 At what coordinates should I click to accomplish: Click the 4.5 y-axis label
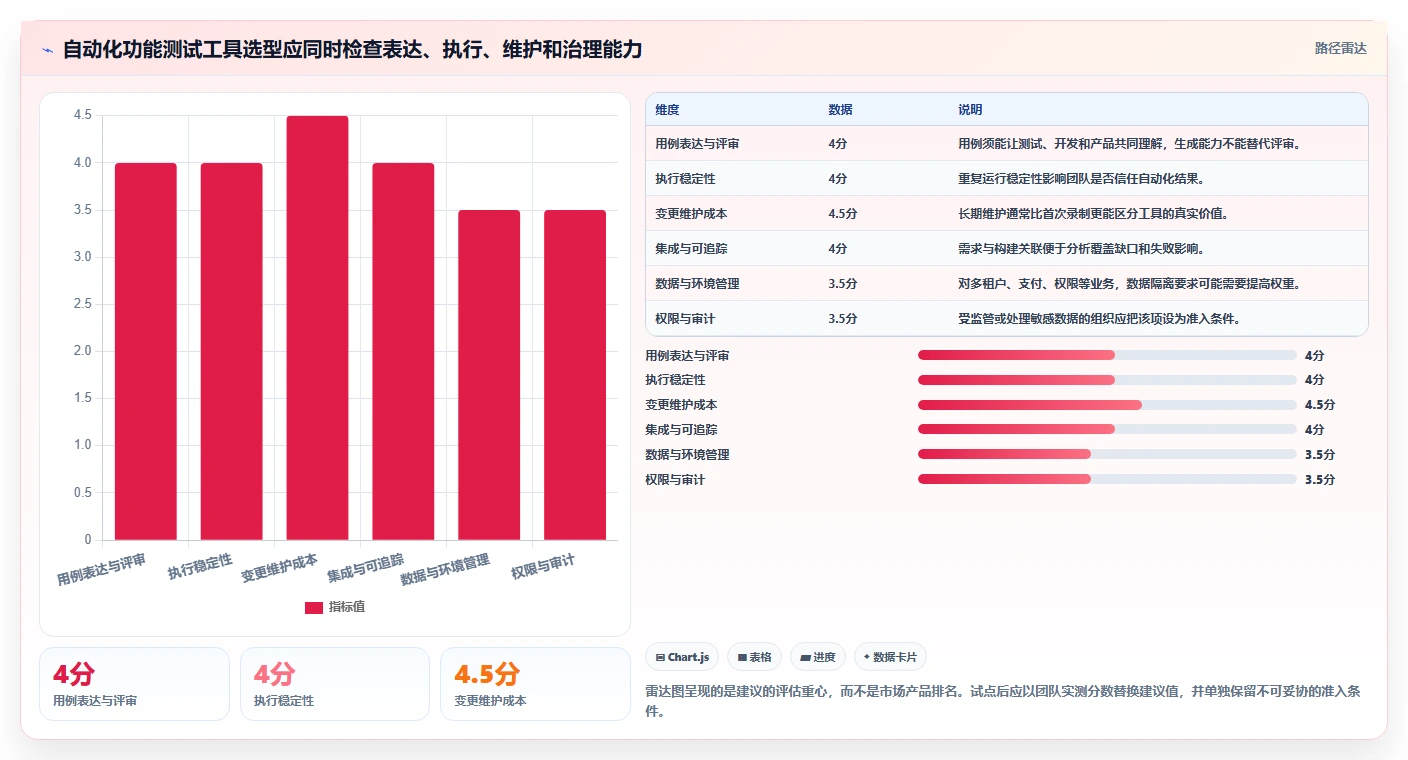pyautogui.click(x=82, y=116)
